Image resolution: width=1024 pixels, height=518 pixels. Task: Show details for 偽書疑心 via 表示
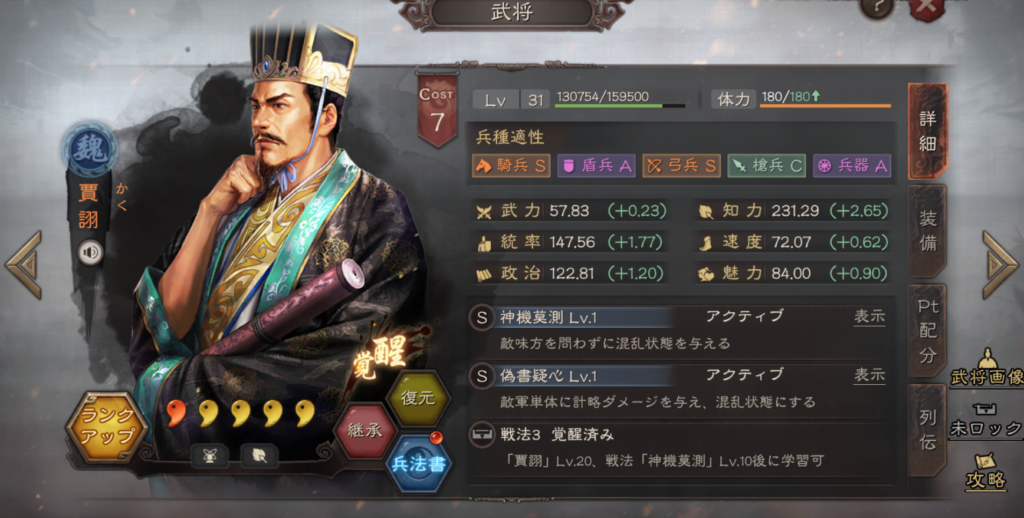click(869, 376)
